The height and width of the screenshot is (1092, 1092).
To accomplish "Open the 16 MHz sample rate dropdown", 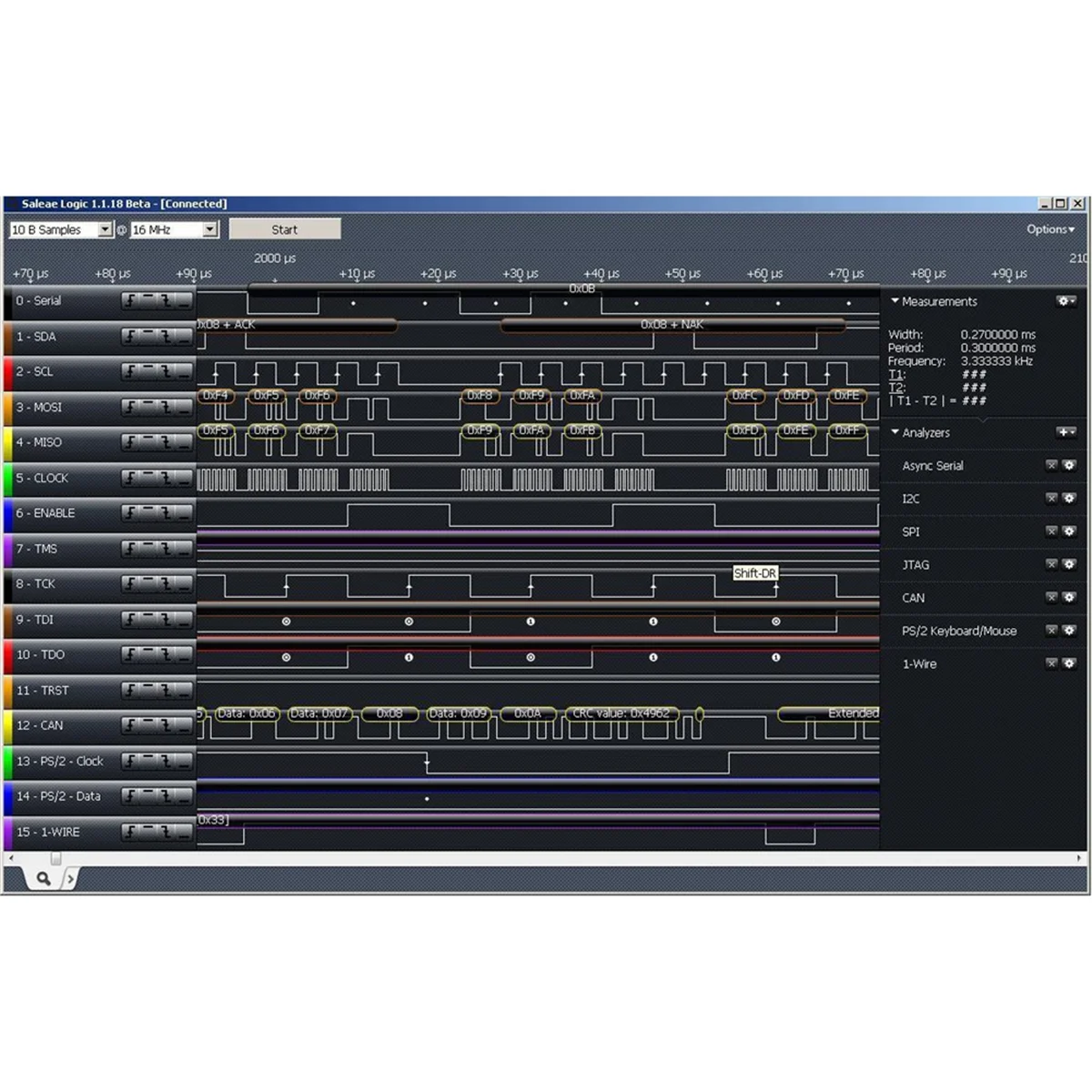I will (x=210, y=229).
